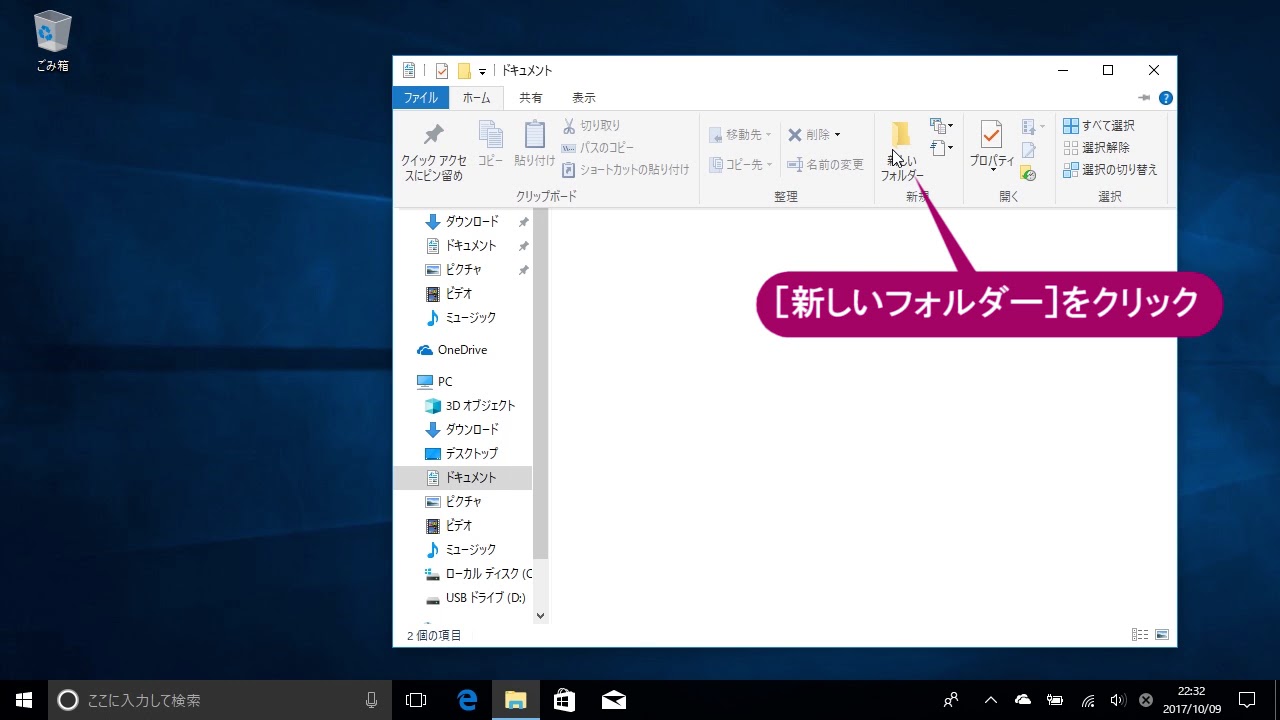
Task: Open Mail app from taskbar
Action: point(613,700)
